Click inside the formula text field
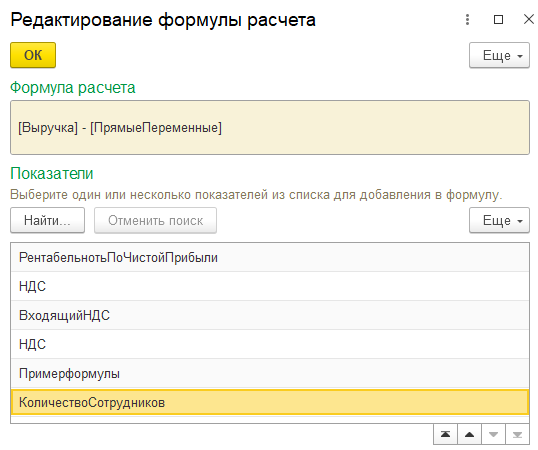Image resolution: width=538 pixels, height=450 pixels. 270,128
